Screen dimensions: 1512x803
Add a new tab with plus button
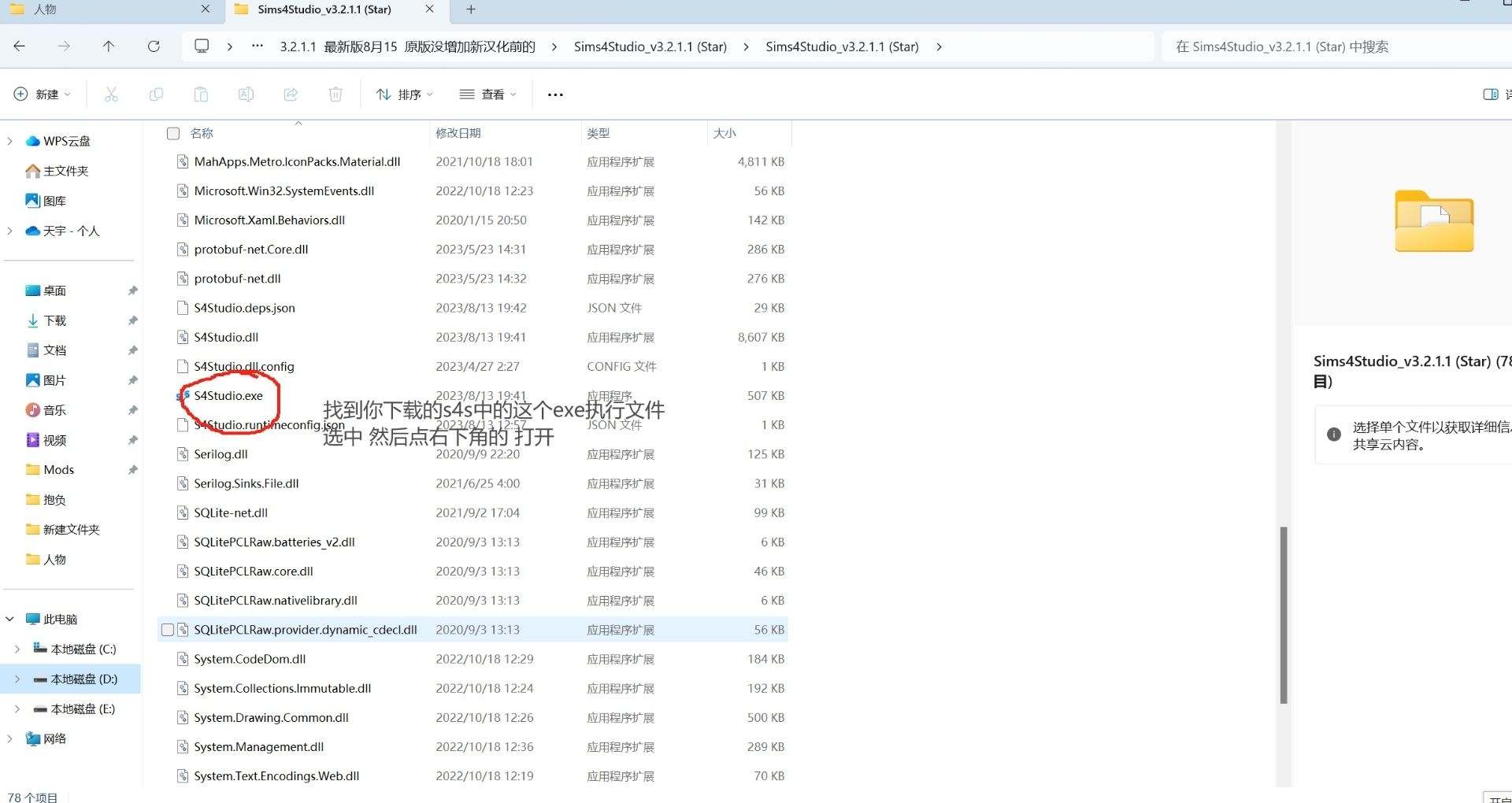(x=471, y=9)
